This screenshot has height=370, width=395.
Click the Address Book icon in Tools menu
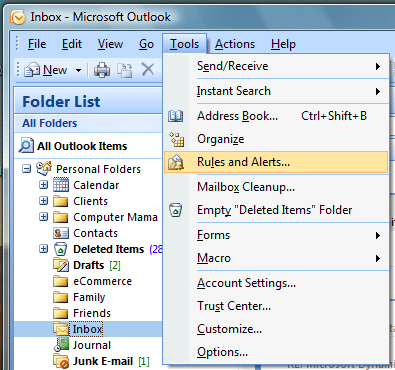(176, 116)
